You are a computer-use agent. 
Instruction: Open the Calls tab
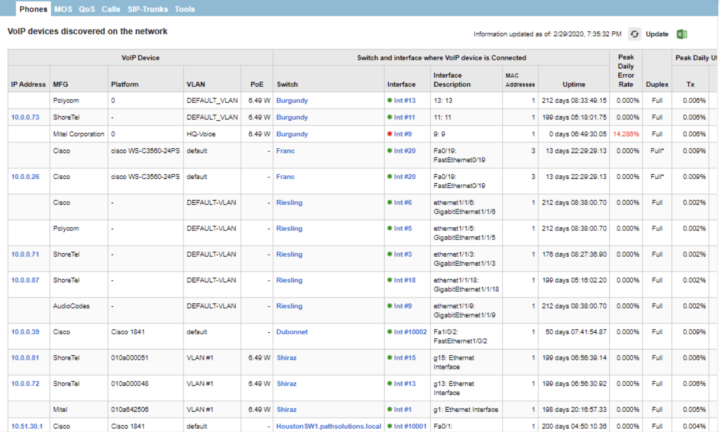(x=111, y=9)
